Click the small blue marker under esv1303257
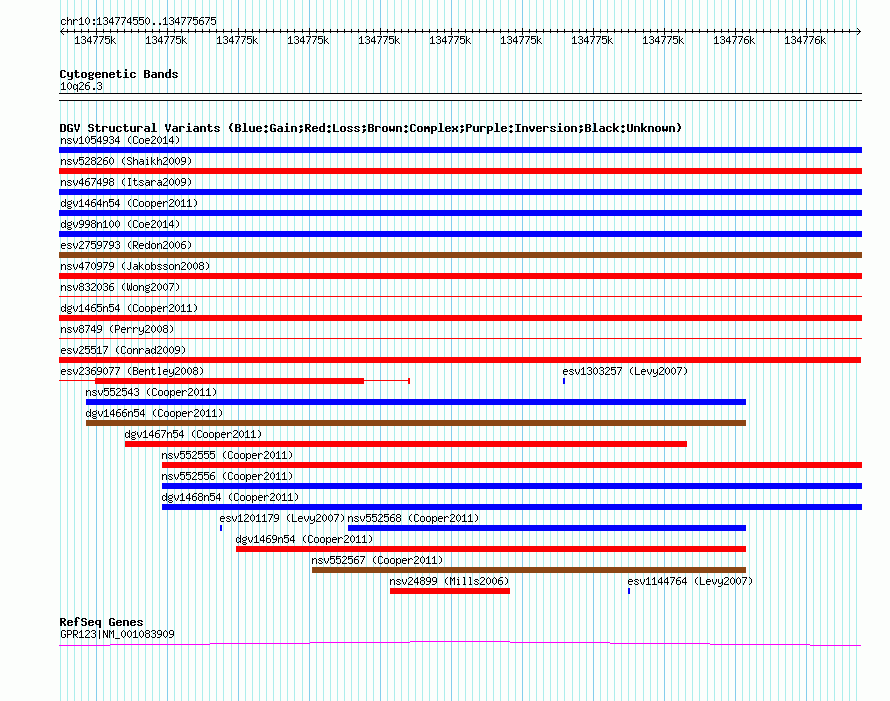This screenshot has height=701, width=890. [564, 381]
